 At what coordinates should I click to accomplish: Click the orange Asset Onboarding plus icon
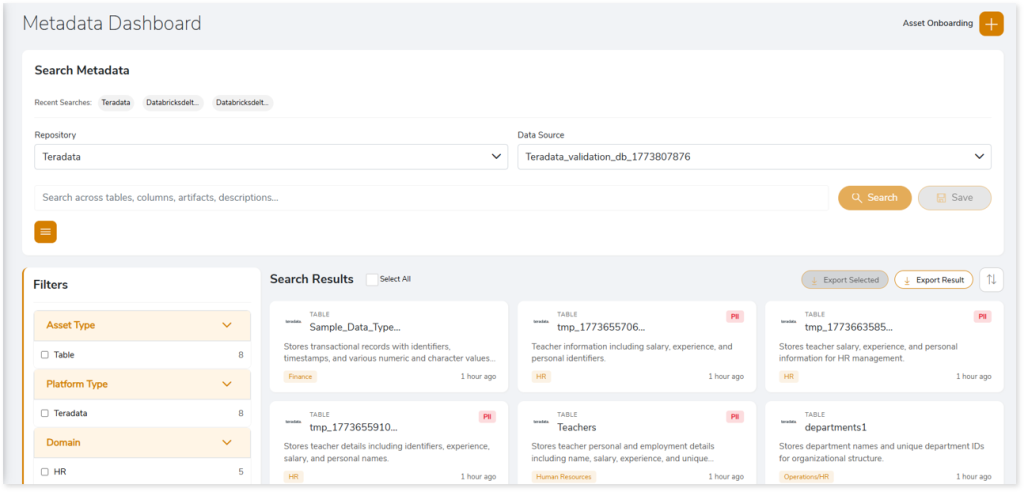tap(990, 24)
